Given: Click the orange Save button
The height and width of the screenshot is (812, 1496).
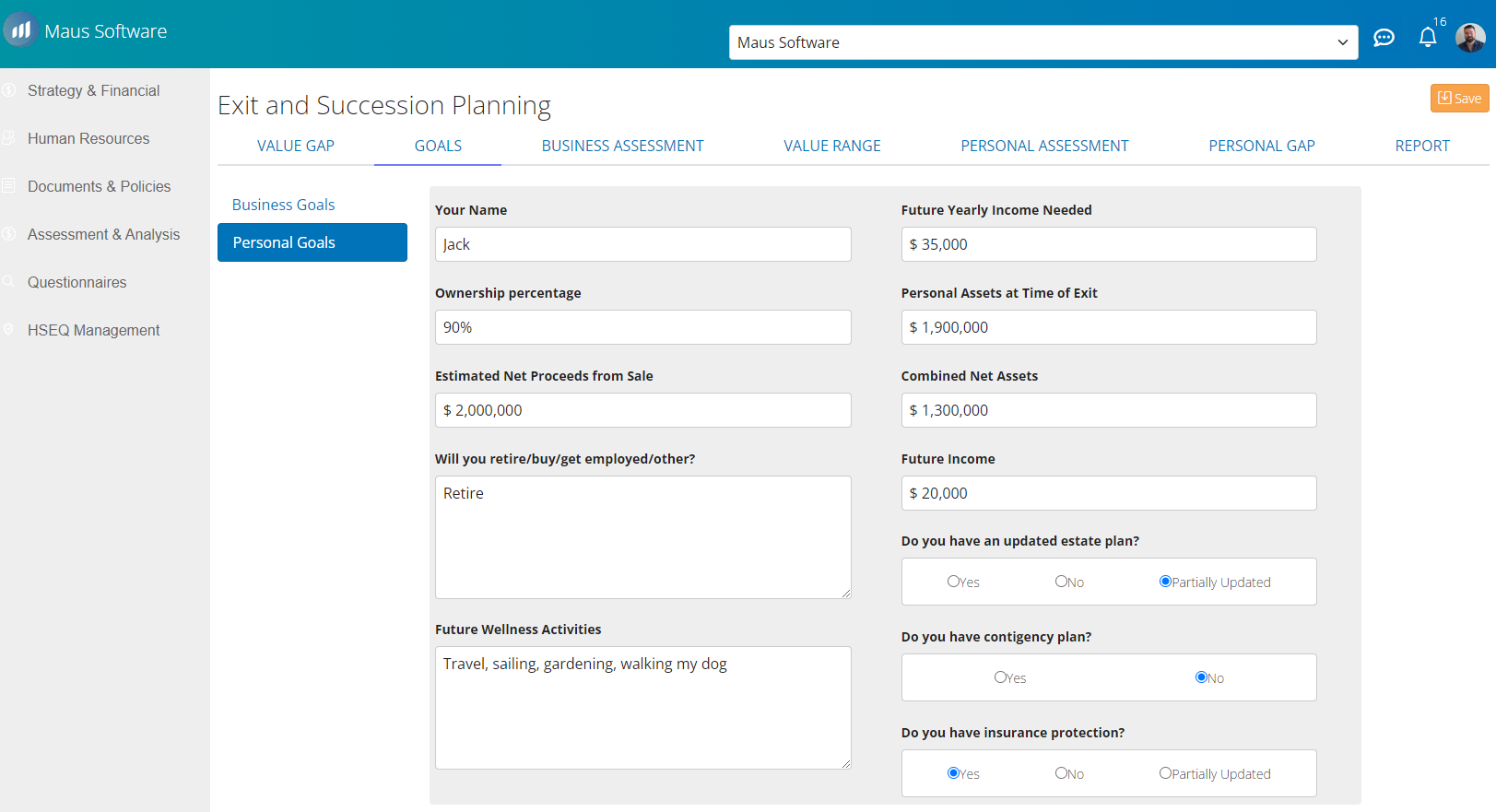Looking at the screenshot, I should coord(1458,99).
